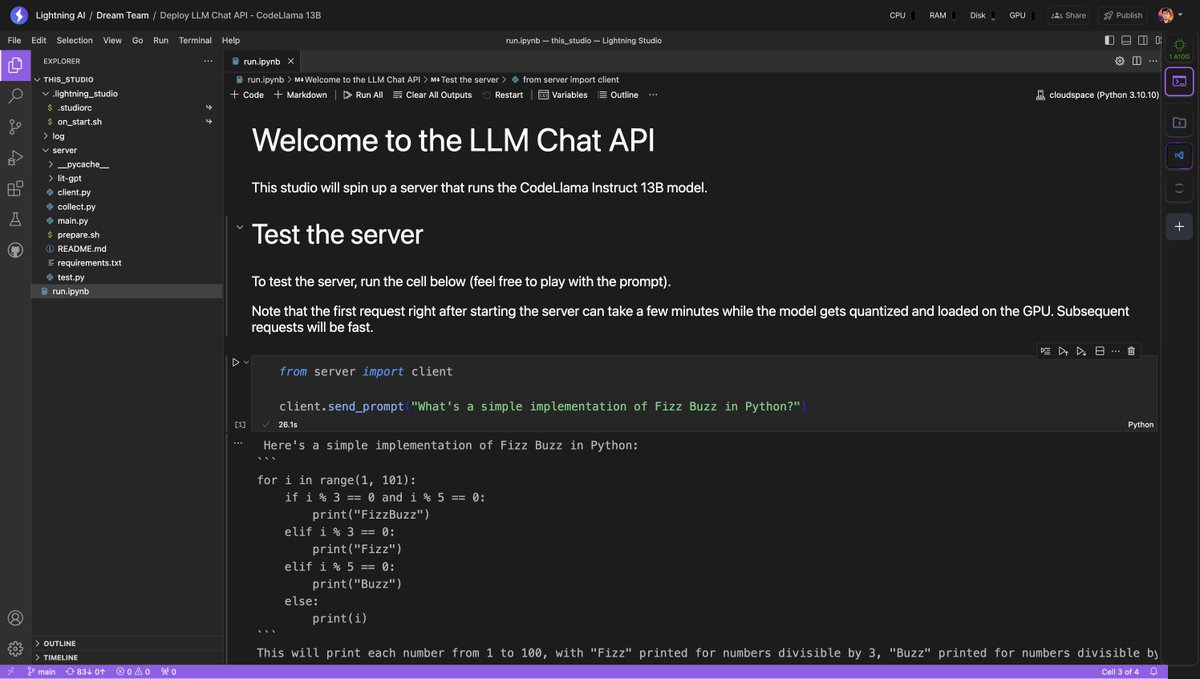Collapse the Test the server section
The image size is (1200, 679).
click(x=239, y=228)
